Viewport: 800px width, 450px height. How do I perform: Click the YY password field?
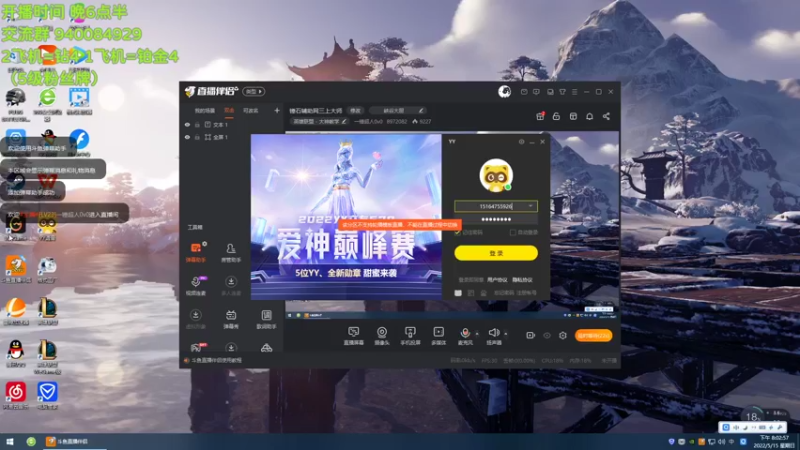click(496, 219)
